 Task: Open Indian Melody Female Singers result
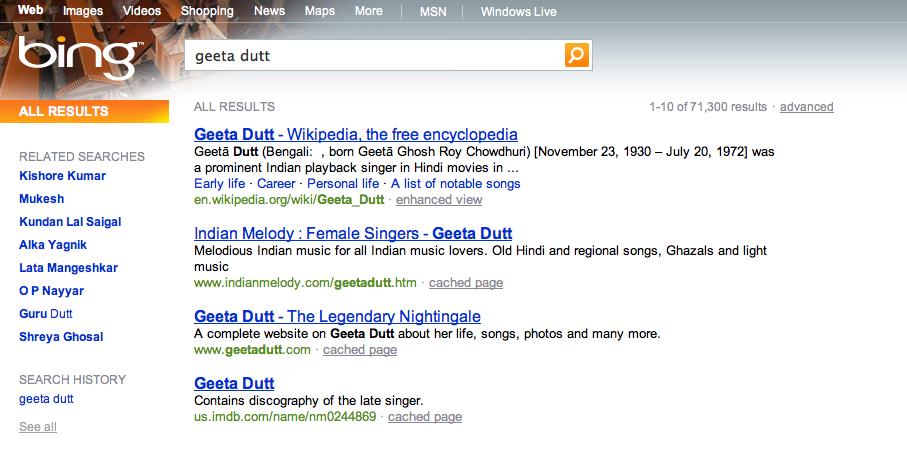pyautogui.click(x=353, y=233)
